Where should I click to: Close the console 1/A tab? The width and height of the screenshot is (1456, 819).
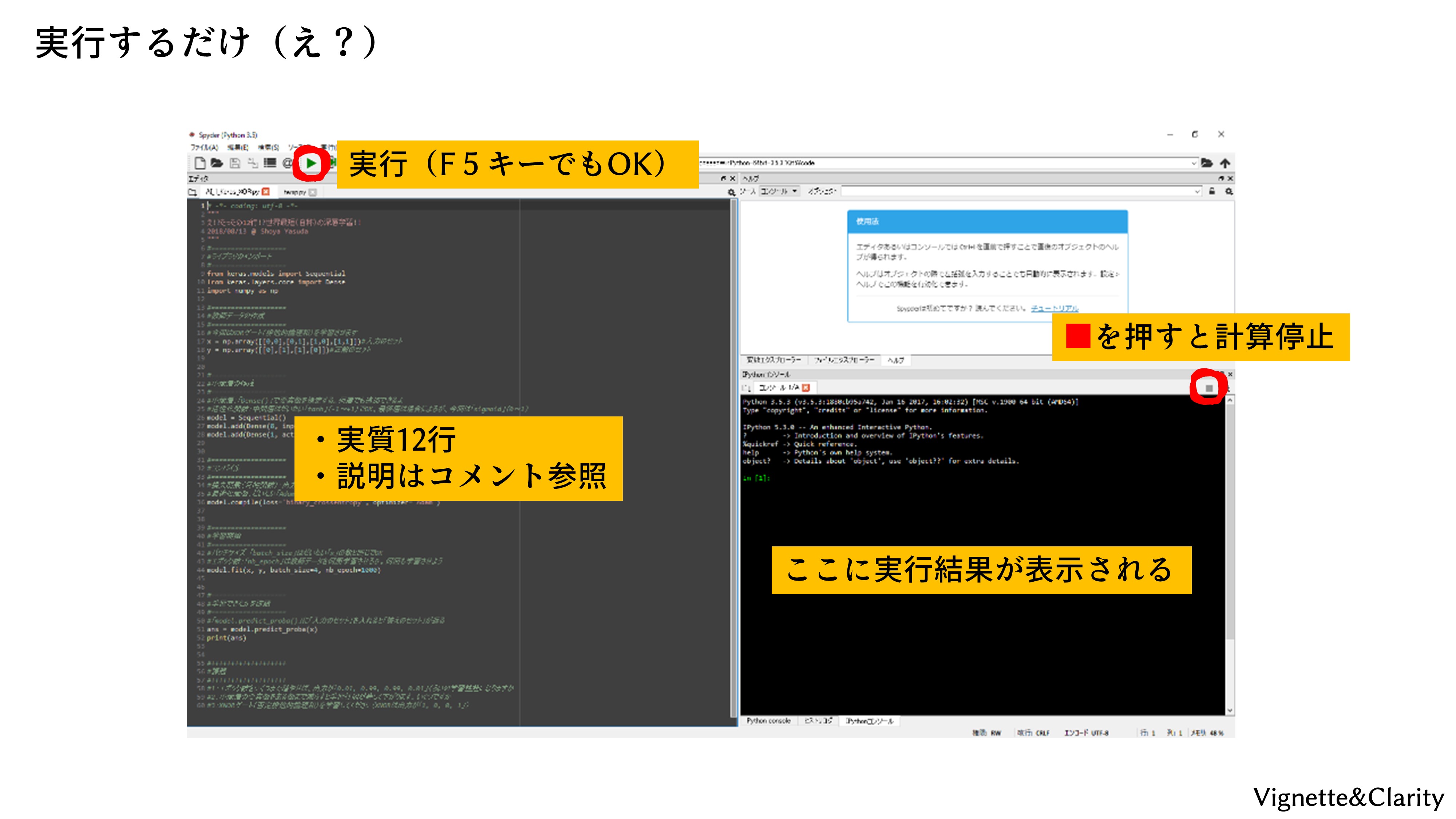point(806,388)
